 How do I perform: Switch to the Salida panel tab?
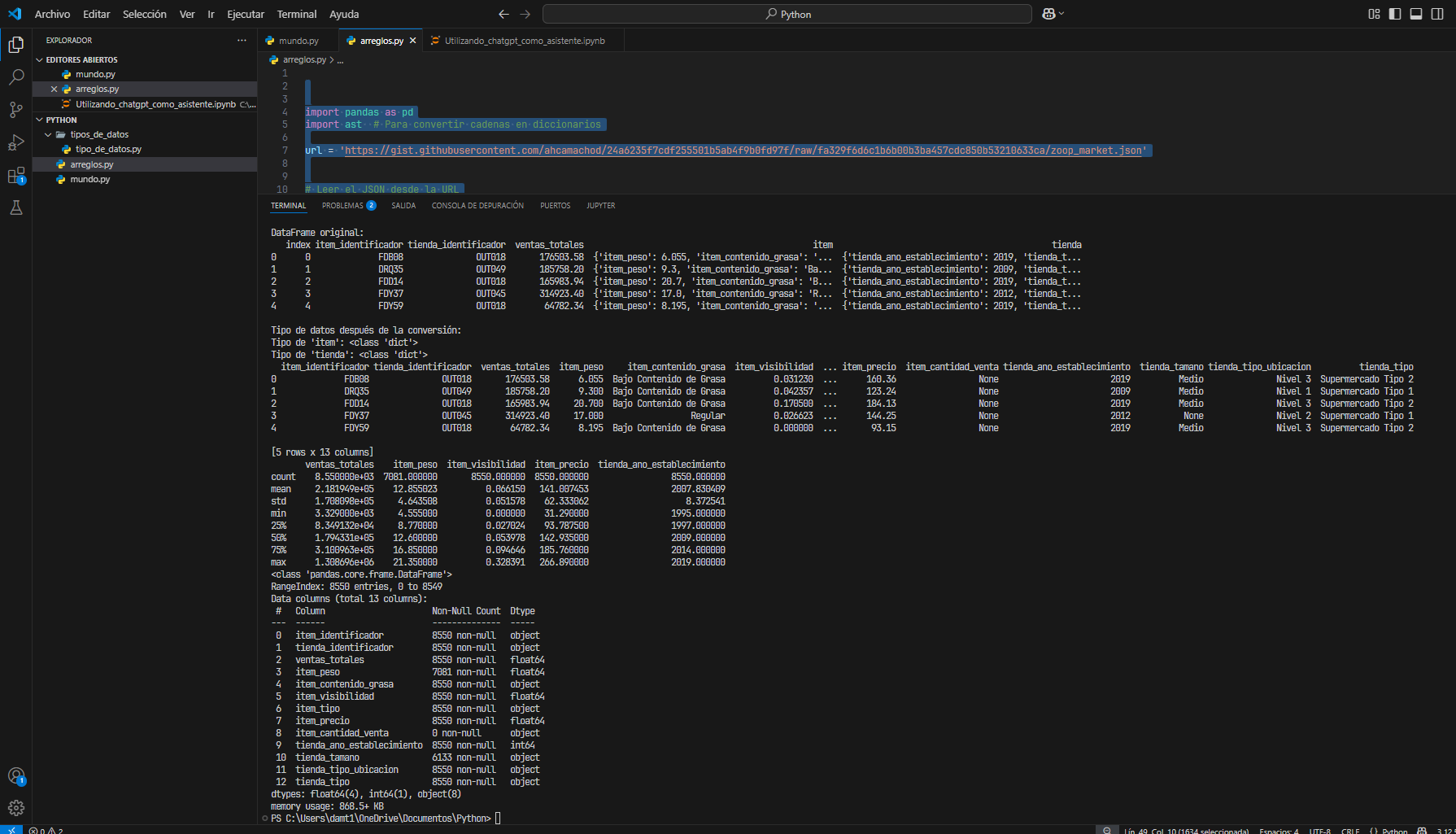[403, 206]
